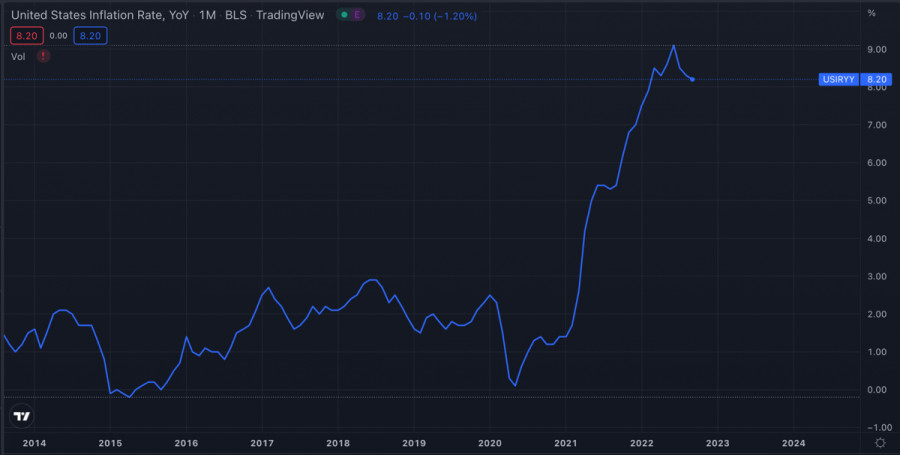
Task: Open chart settings gear icon
Action: pyautogui.click(x=879, y=442)
